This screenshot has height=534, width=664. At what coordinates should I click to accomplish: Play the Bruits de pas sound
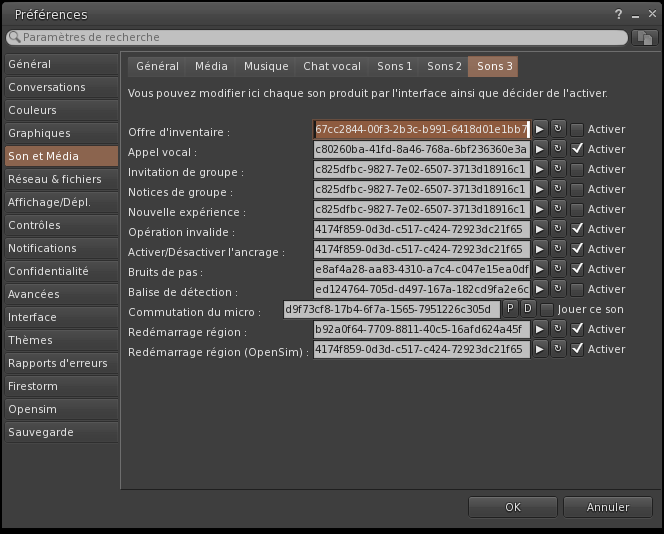click(540, 269)
